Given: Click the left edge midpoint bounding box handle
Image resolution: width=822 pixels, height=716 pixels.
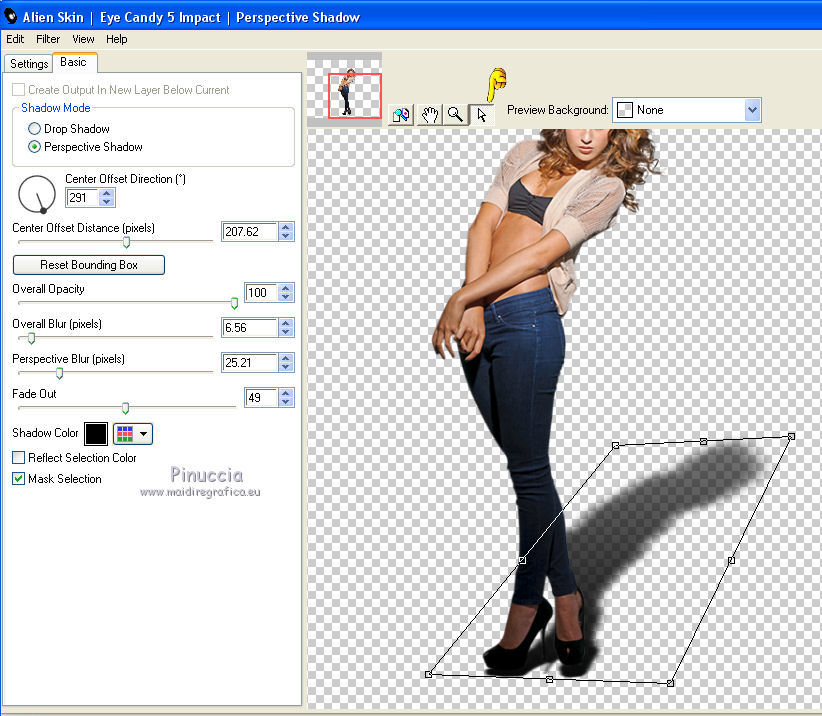Looking at the screenshot, I should tap(522, 560).
